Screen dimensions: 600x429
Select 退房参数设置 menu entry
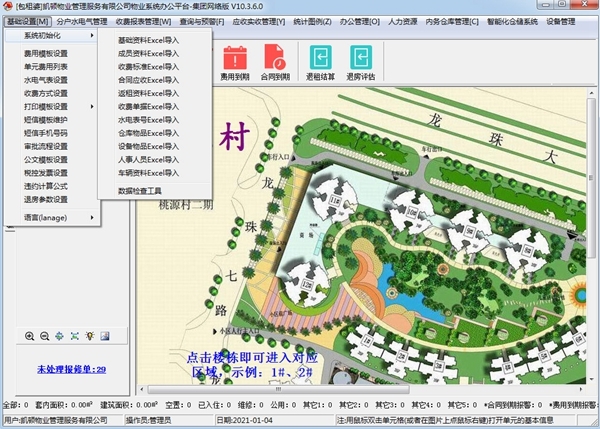pos(46,199)
